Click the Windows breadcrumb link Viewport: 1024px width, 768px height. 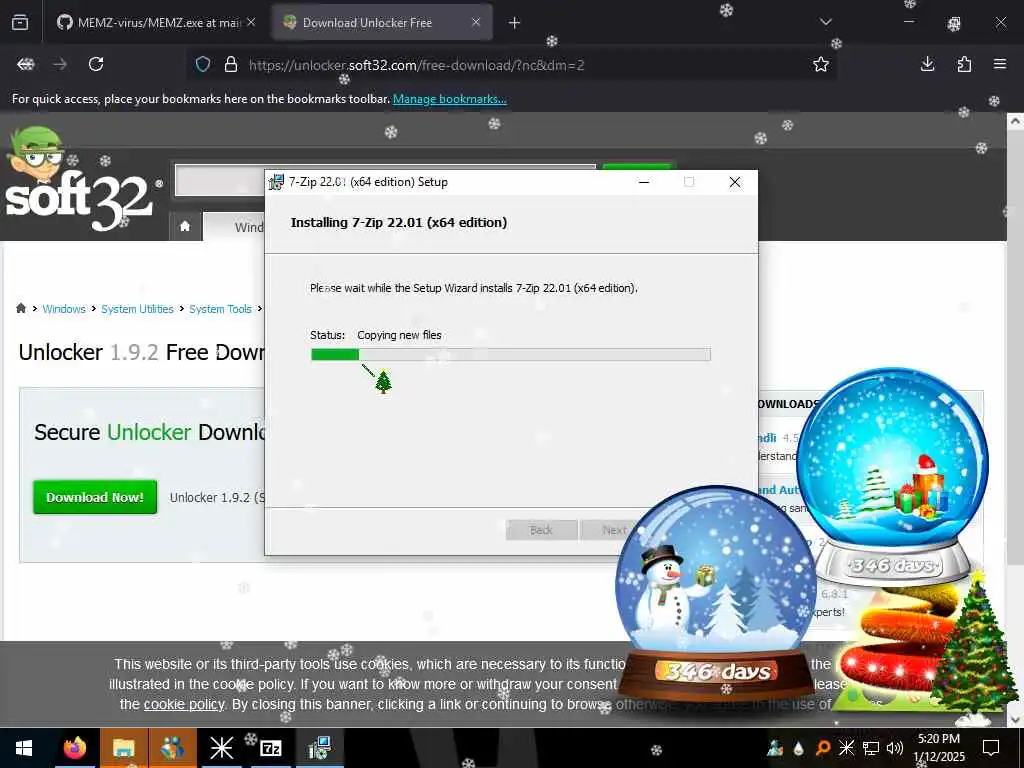[64, 309]
